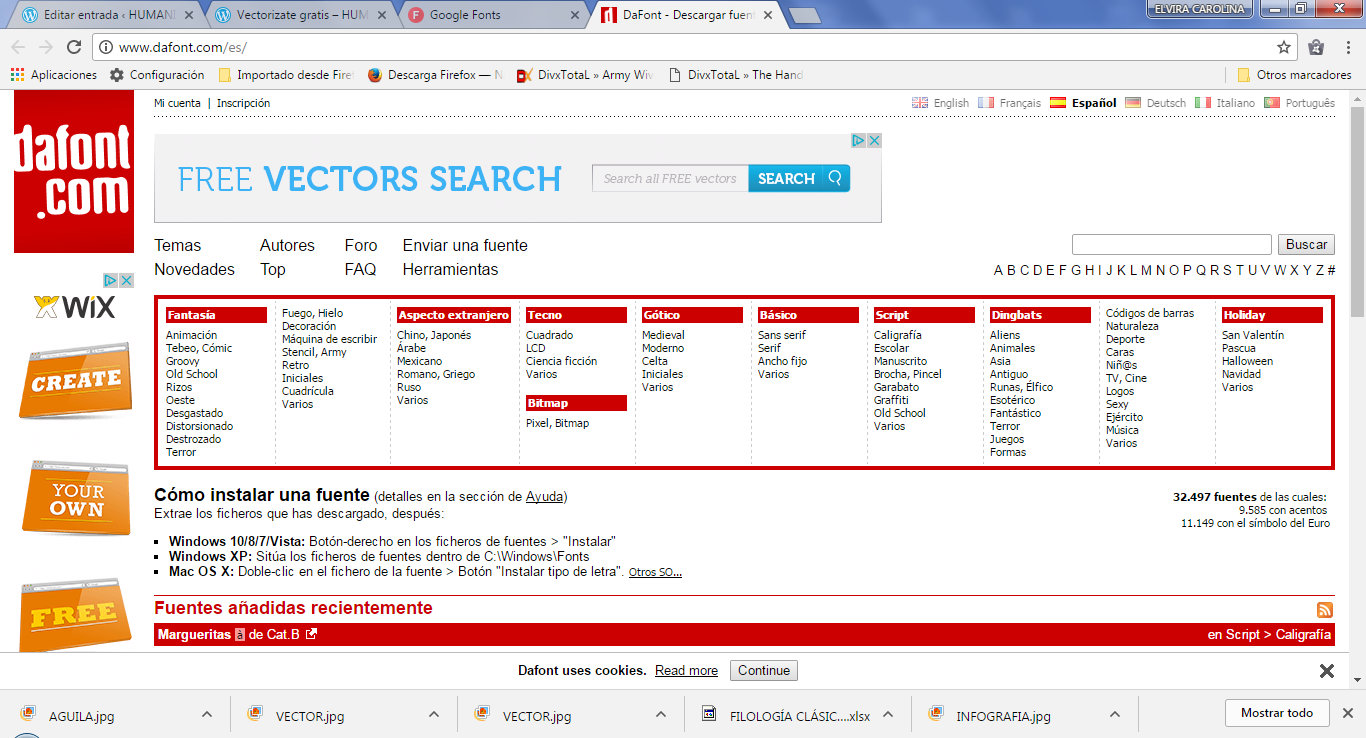Screen dimensions: 1366x738
Task: Expand INFOGRAFIA.jpg download menu chevron
Action: [1115, 714]
